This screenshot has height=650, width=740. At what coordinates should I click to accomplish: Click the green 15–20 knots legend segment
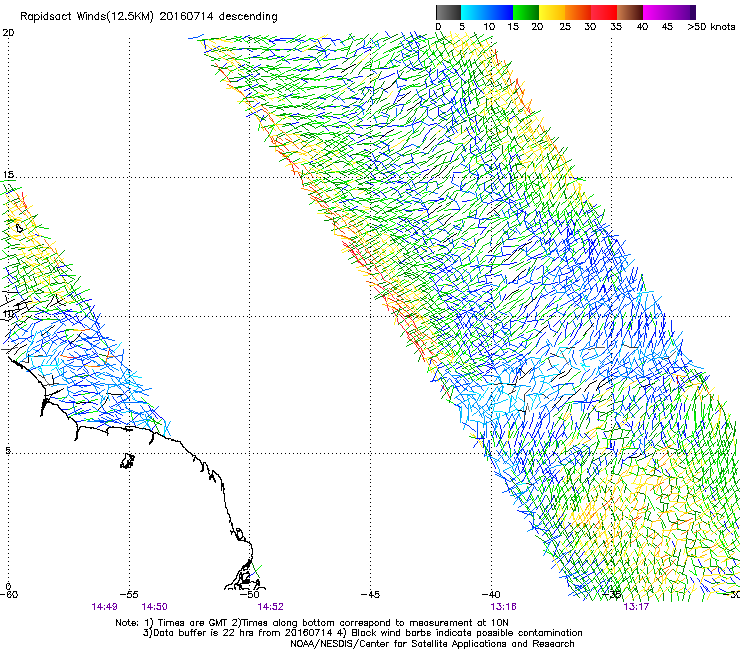coord(526,12)
